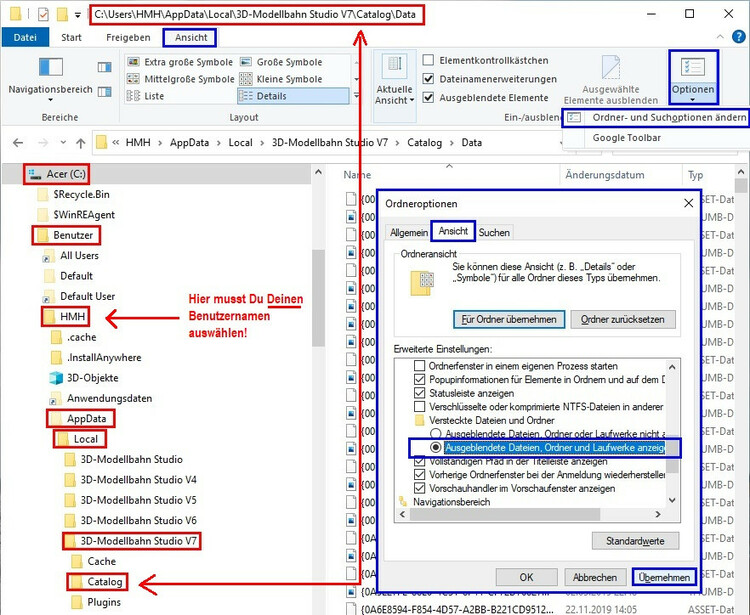The height and width of the screenshot is (615, 750).
Task: Open the $Recycle.Bin folder
Action: coord(74,194)
